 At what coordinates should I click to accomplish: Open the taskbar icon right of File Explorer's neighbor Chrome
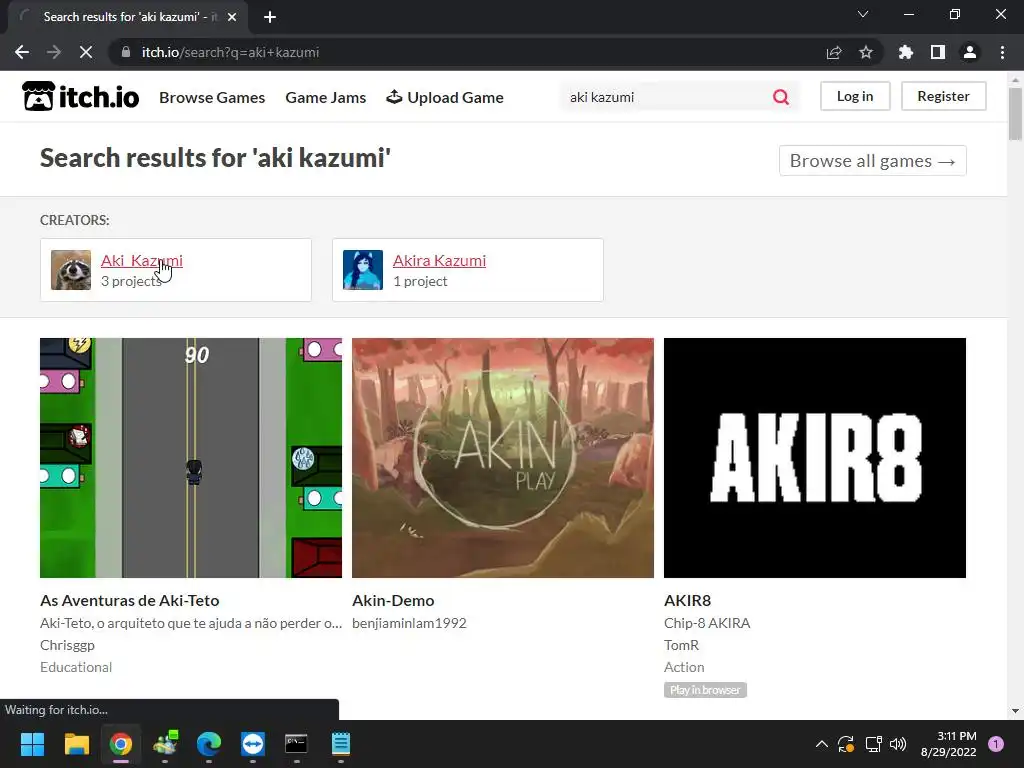(x=165, y=743)
